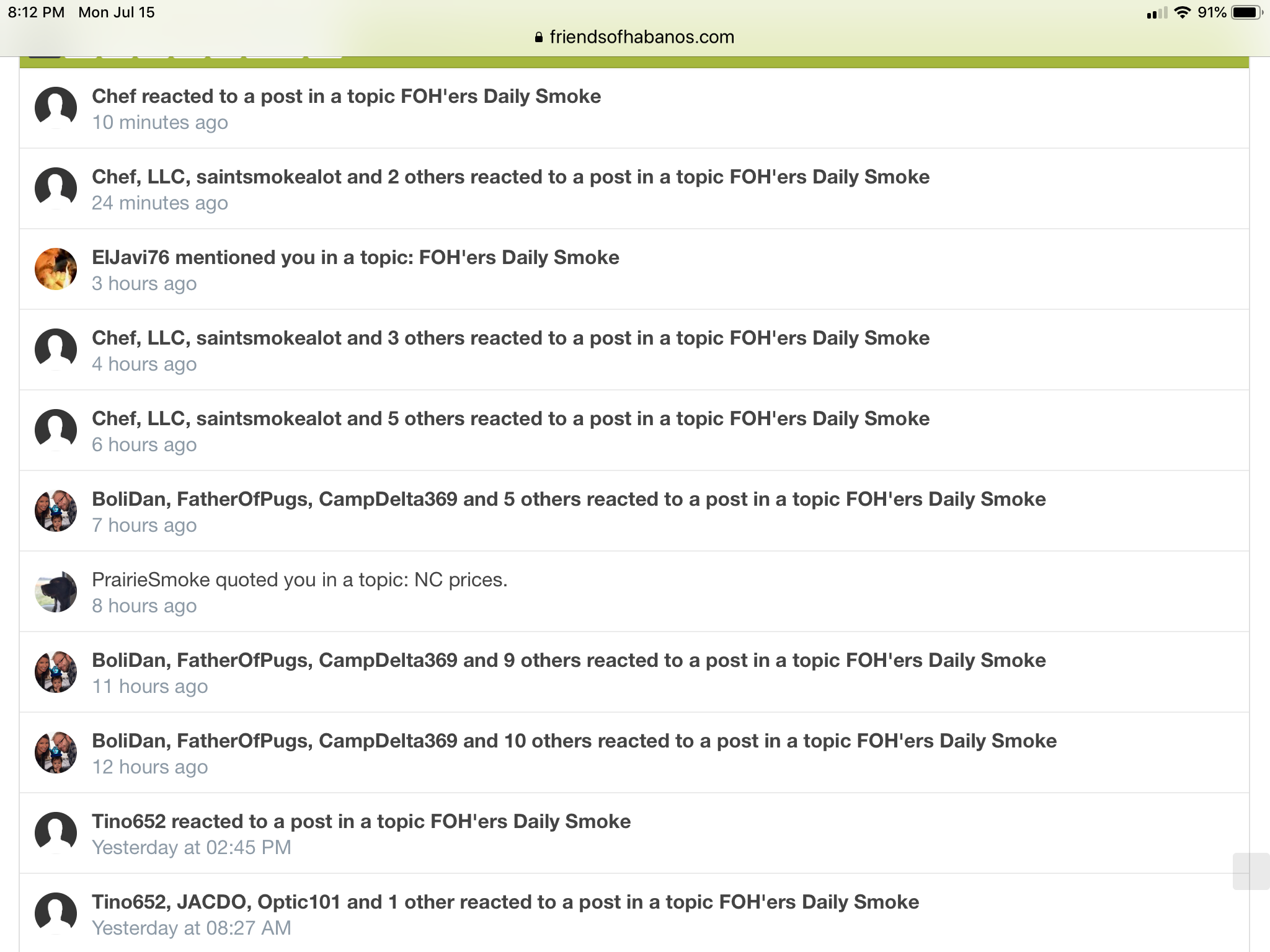The height and width of the screenshot is (952, 1270).
Task: Tap the 8:12 PM clock in status bar
Action: 36,12
